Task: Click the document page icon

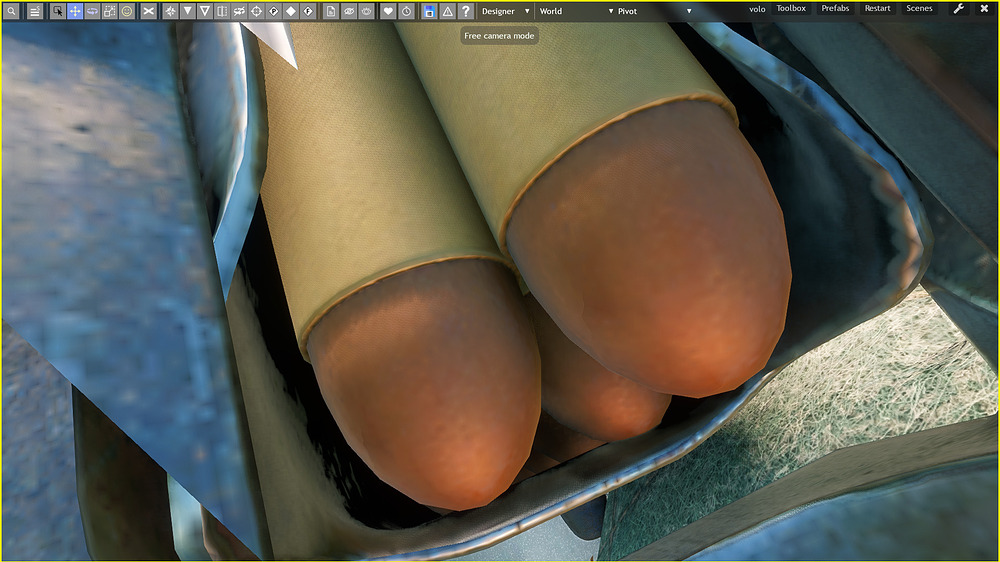Action: click(331, 11)
